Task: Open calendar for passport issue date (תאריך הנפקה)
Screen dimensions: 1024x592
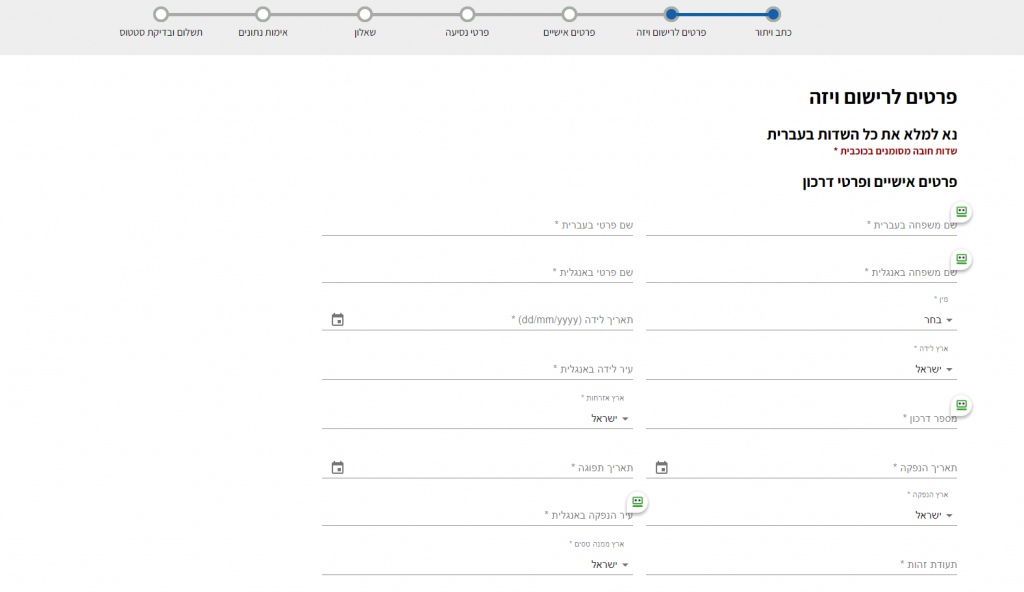Action: coord(662,468)
